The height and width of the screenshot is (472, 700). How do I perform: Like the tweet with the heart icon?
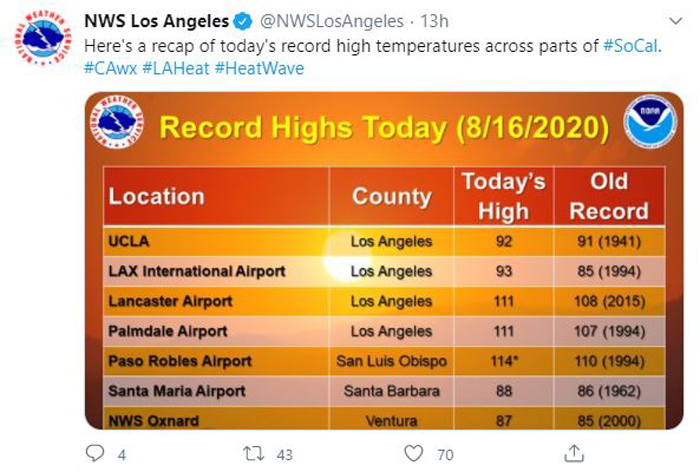413,453
